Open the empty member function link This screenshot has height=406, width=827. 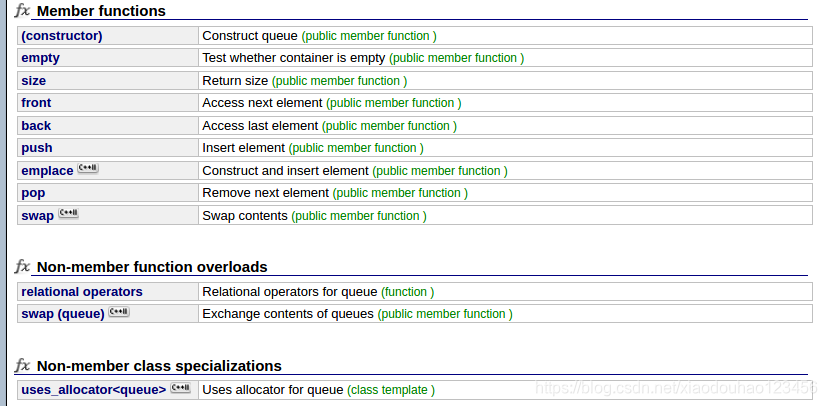(41, 58)
